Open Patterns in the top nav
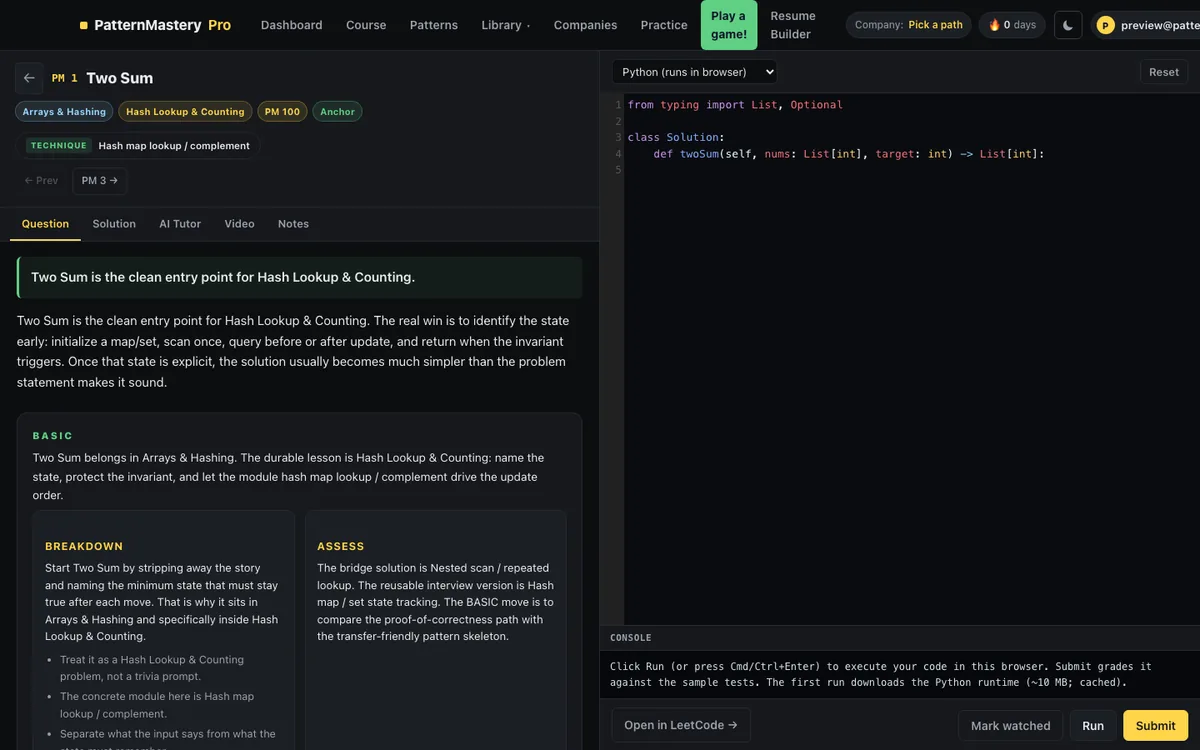The width and height of the screenshot is (1200, 750). click(434, 25)
